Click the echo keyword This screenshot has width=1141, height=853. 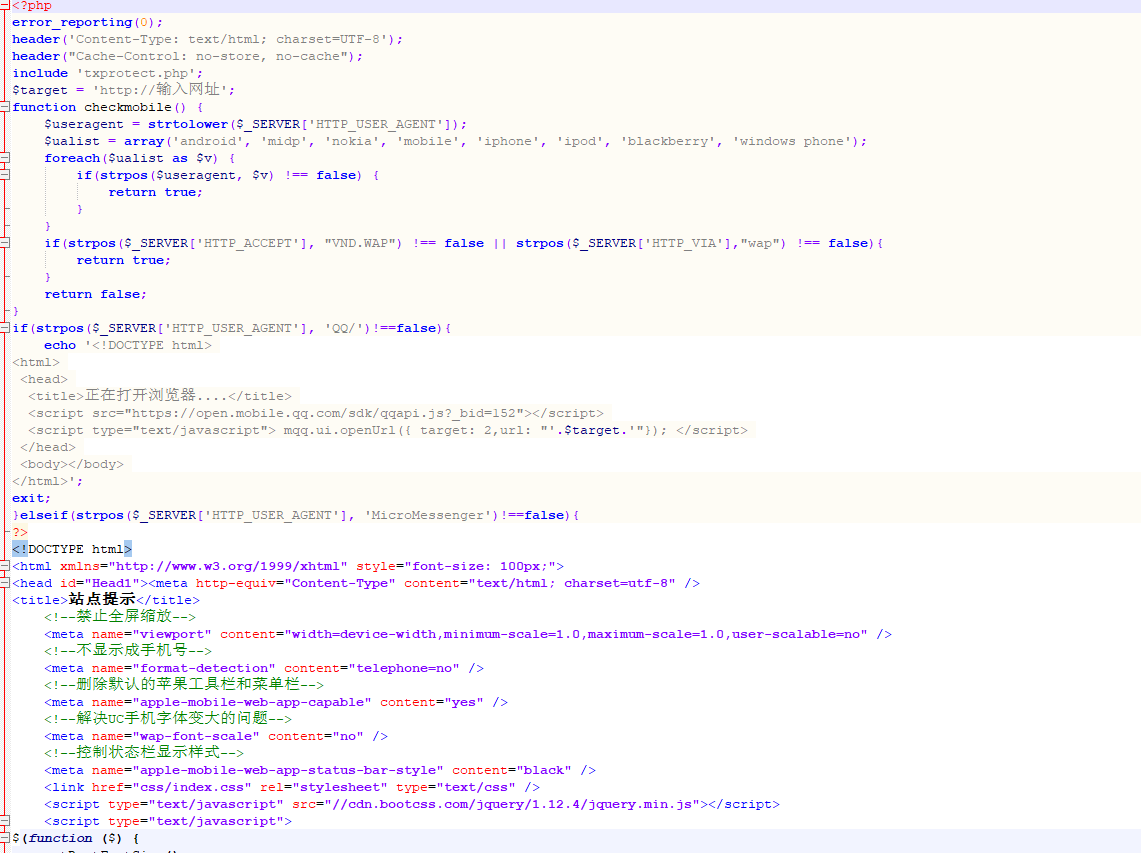[x=60, y=345]
